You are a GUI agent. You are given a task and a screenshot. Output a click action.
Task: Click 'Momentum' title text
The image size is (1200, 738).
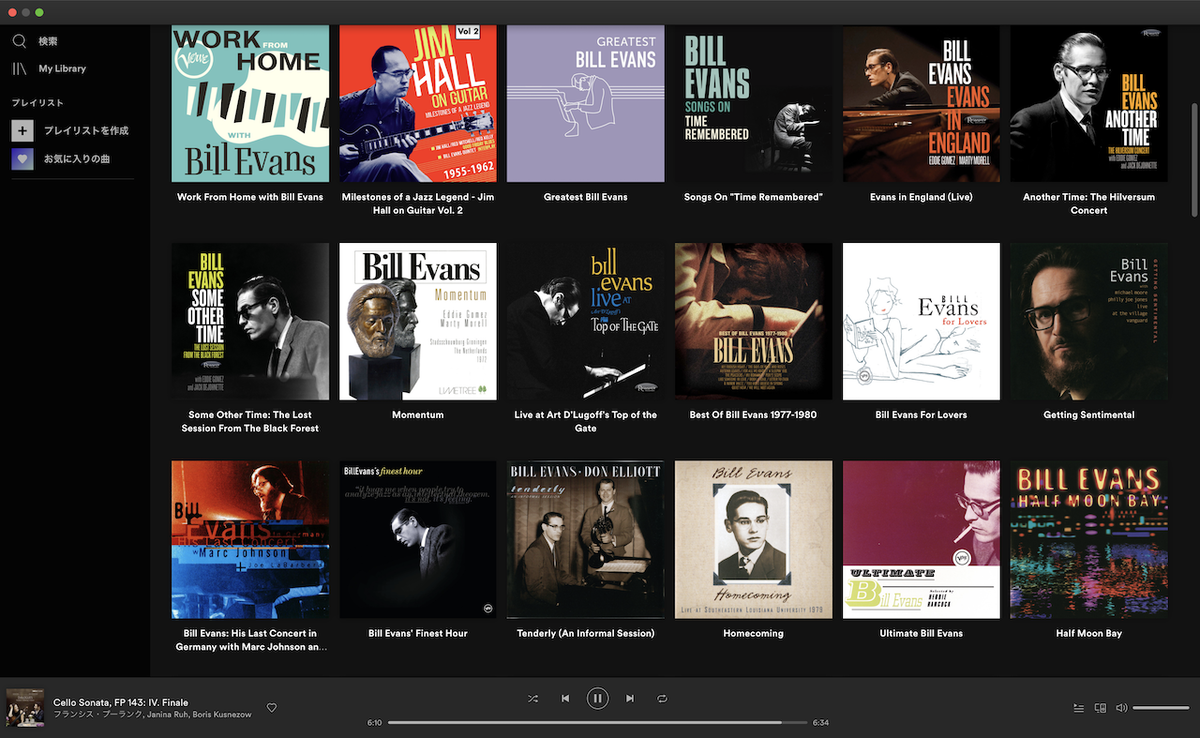[418, 415]
